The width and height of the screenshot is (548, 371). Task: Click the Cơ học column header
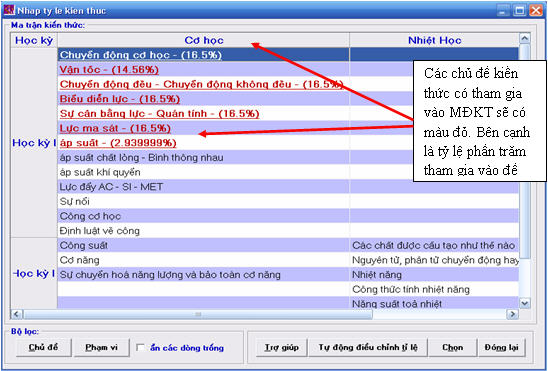tap(203, 40)
